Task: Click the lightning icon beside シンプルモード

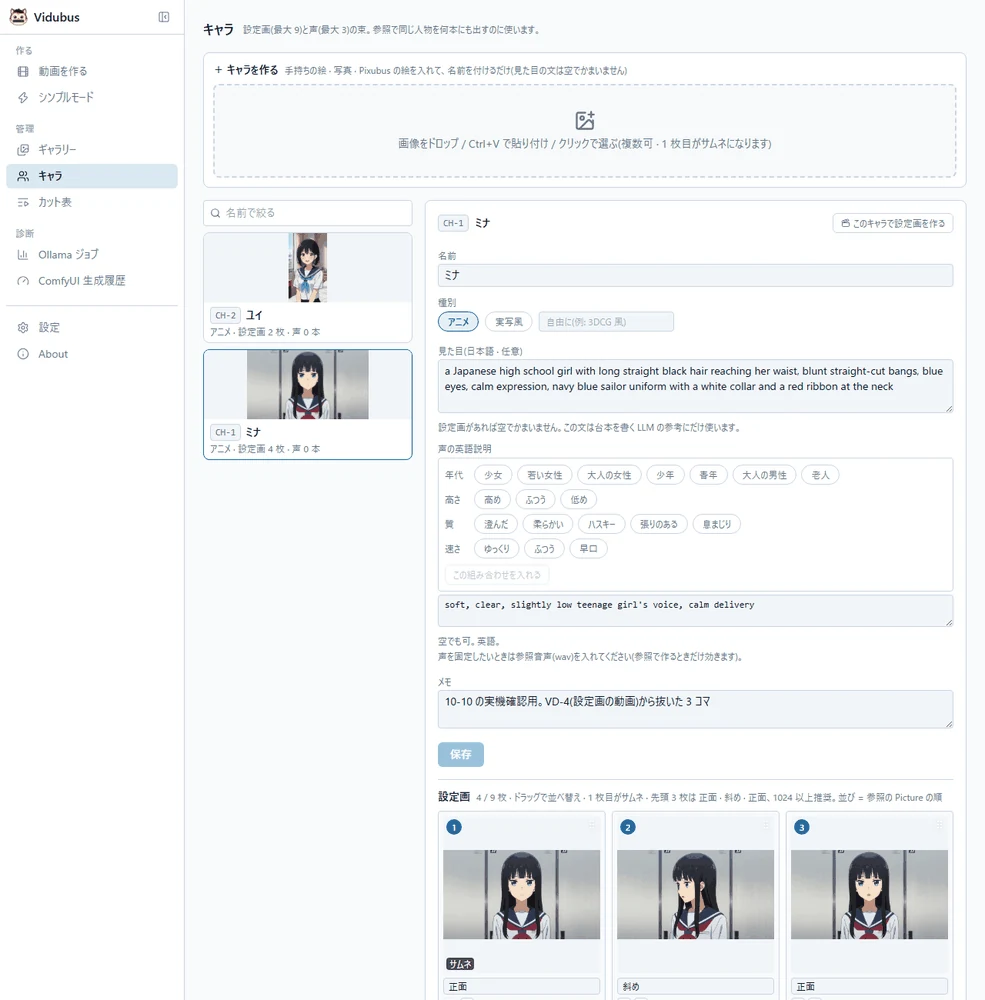Action: (x=23, y=98)
